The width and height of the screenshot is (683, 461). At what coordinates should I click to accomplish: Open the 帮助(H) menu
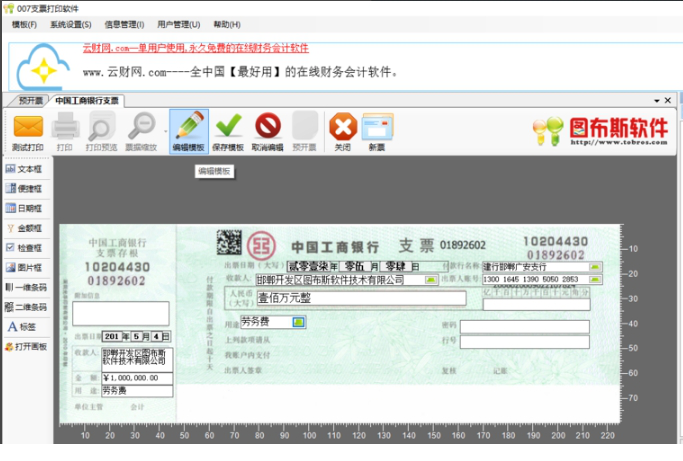point(227,24)
